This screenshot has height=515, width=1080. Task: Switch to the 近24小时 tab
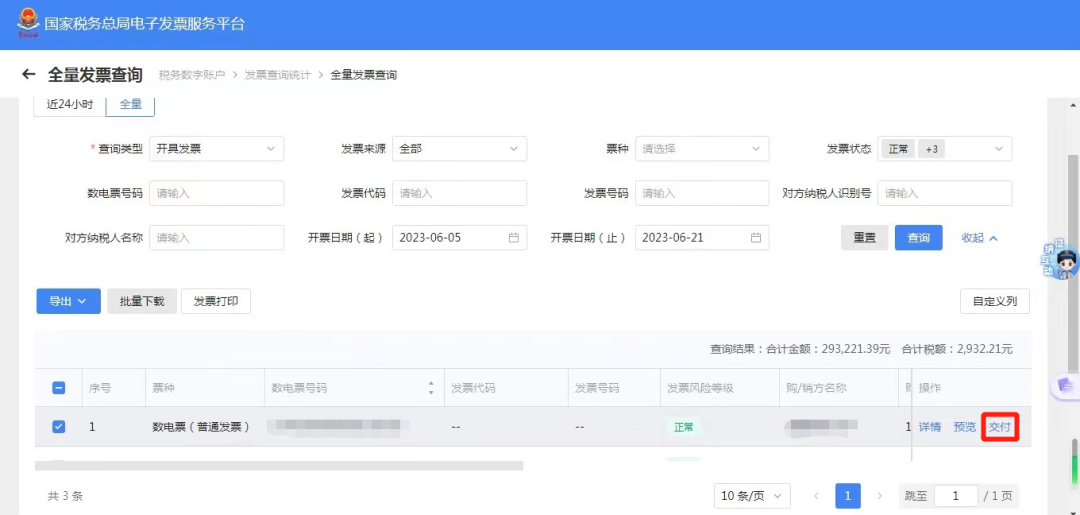click(69, 104)
